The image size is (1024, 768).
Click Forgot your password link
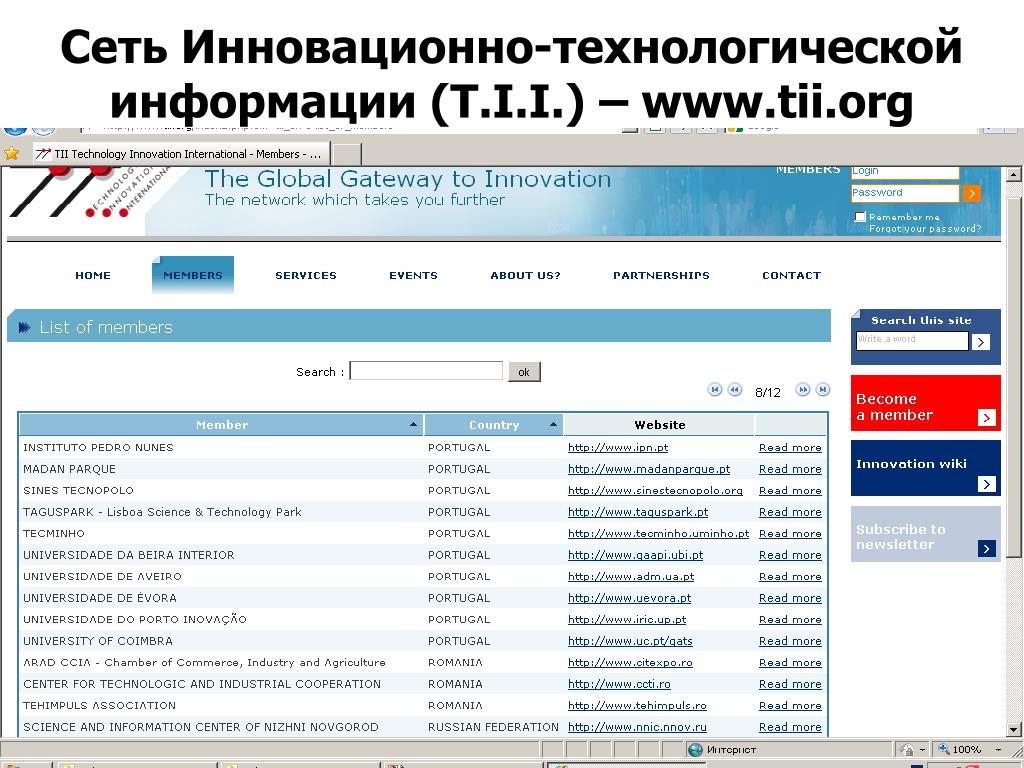coord(925,229)
